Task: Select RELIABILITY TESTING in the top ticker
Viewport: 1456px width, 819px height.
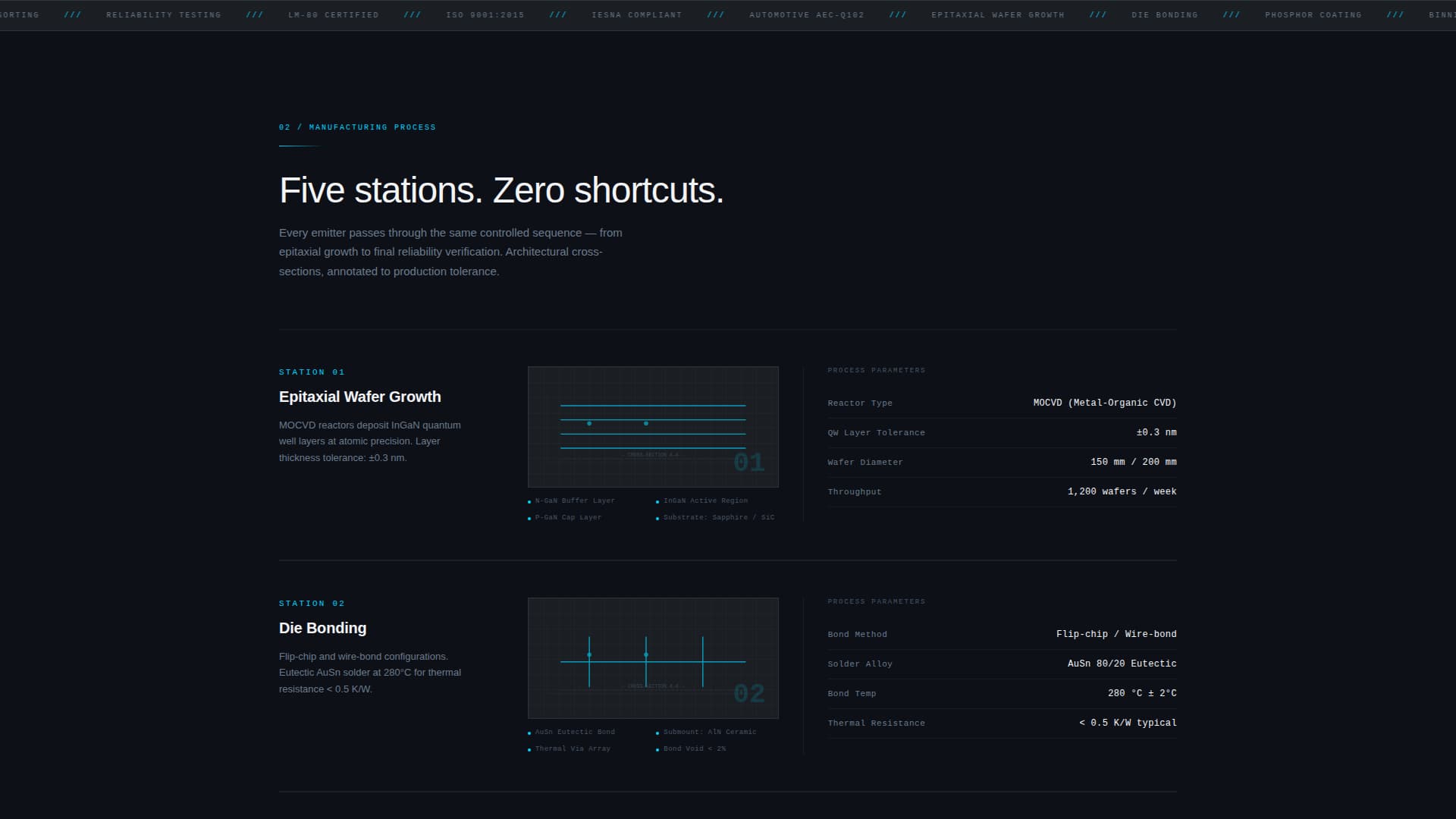Action: [x=164, y=14]
